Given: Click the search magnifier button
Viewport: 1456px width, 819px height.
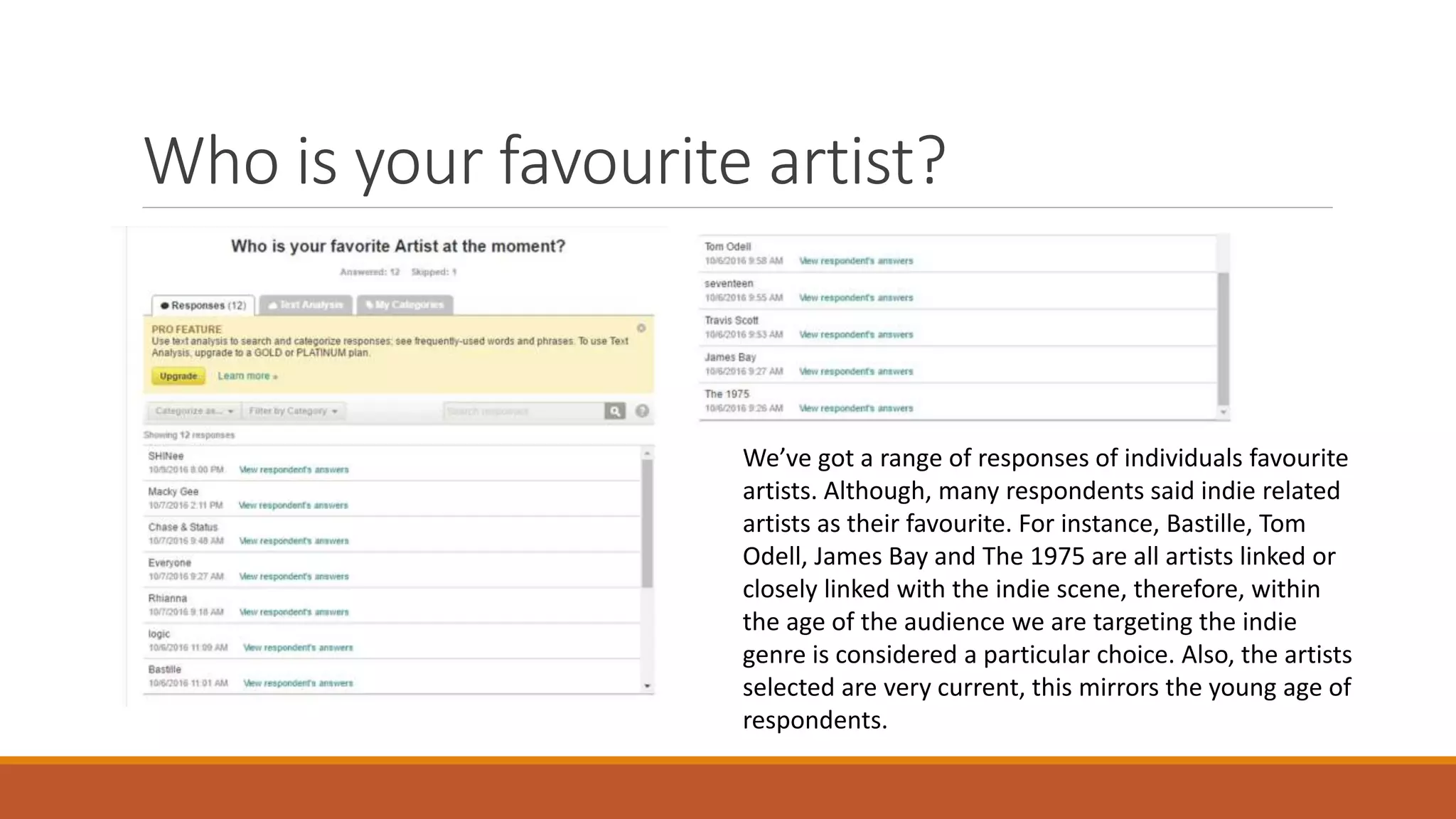Looking at the screenshot, I should [615, 411].
